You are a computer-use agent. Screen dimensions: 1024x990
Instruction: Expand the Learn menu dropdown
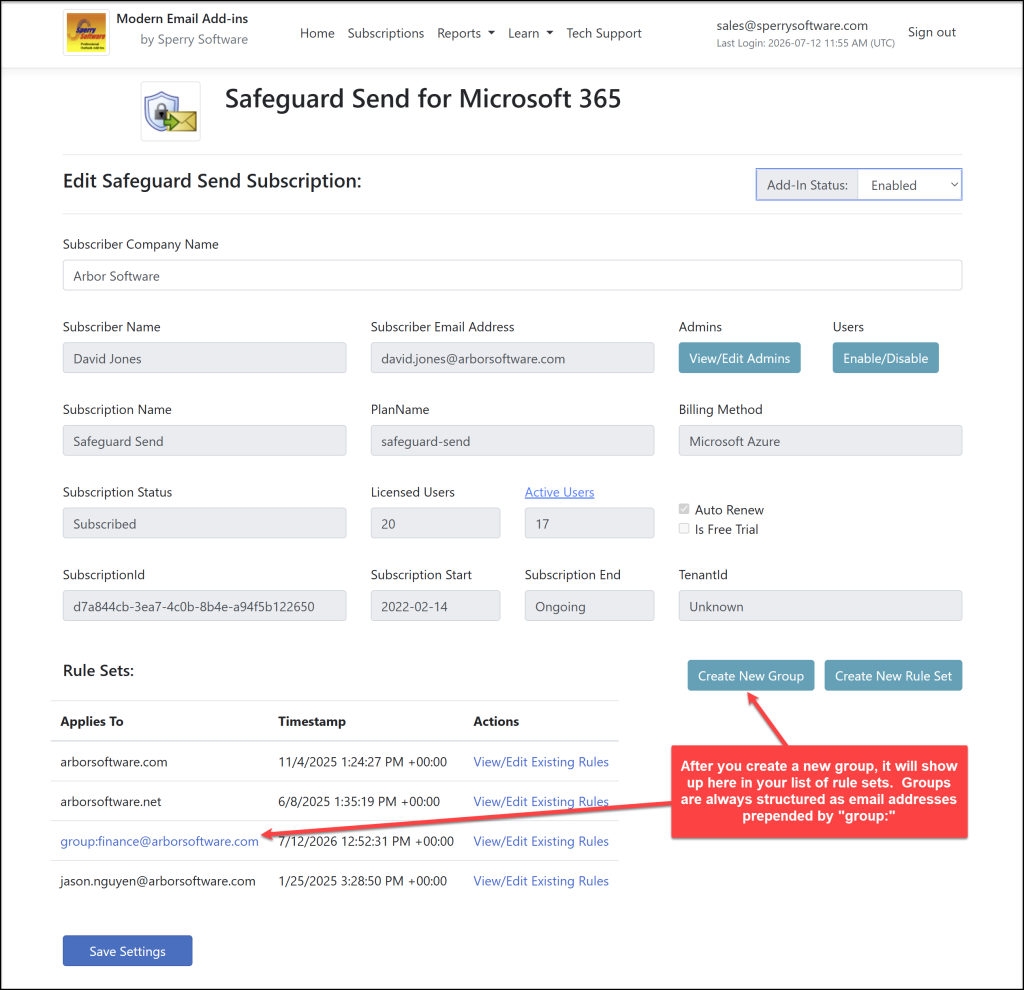pyautogui.click(x=530, y=33)
